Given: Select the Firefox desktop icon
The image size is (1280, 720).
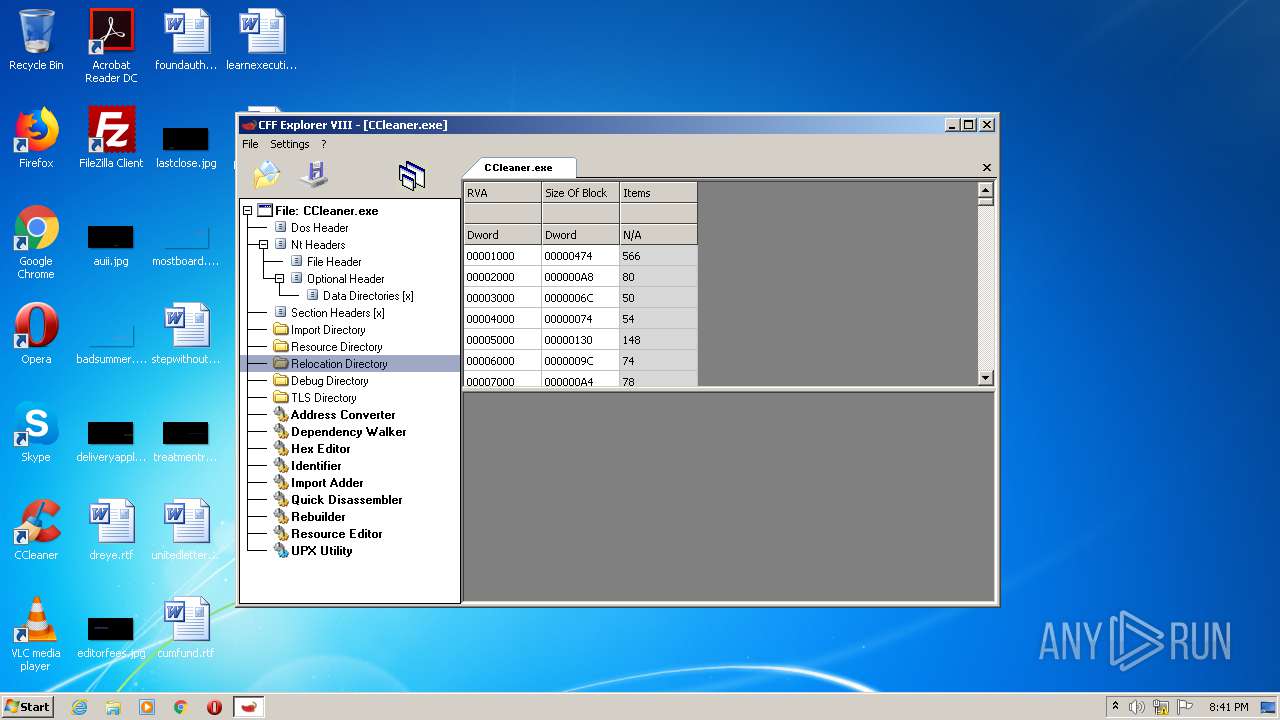Looking at the screenshot, I should [36, 138].
